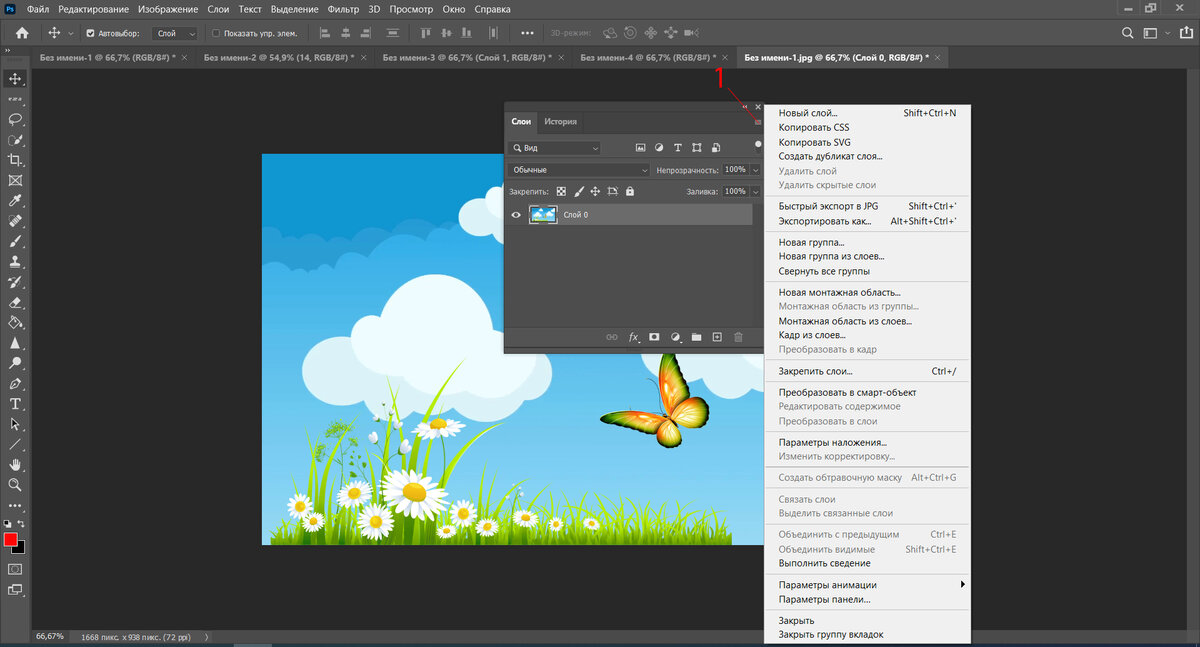
Task: Select the Crop tool in toolbar
Action: [x=15, y=160]
